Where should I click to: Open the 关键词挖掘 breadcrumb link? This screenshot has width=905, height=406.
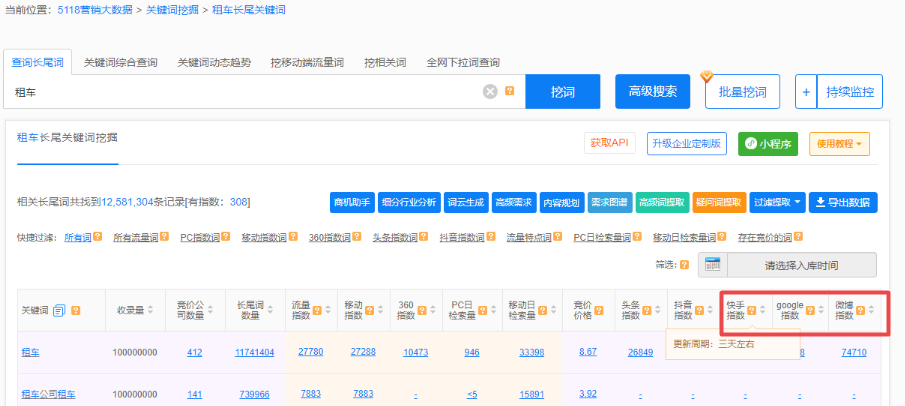click(x=173, y=10)
